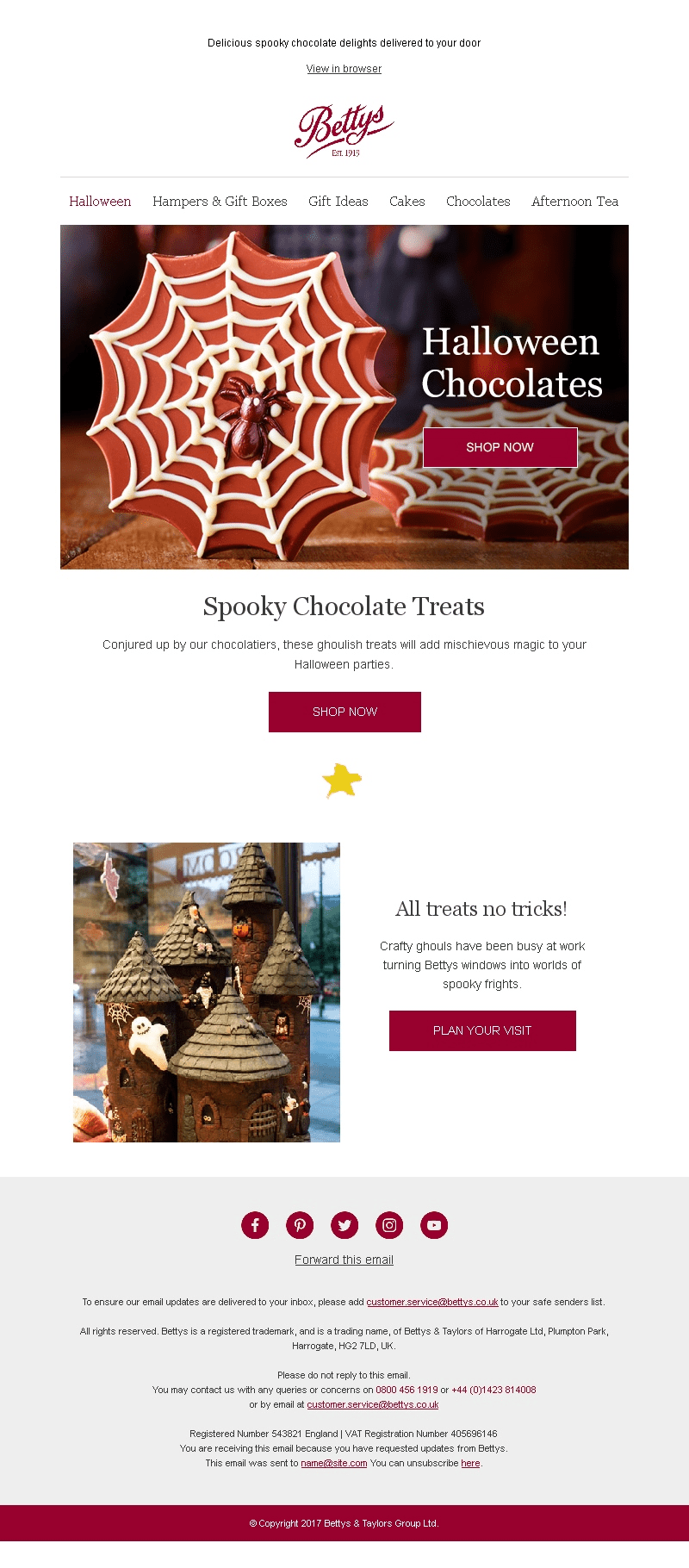This screenshot has width=689, height=1568.
Task: Navigate to Cakes section
Action: click(407, 202)
